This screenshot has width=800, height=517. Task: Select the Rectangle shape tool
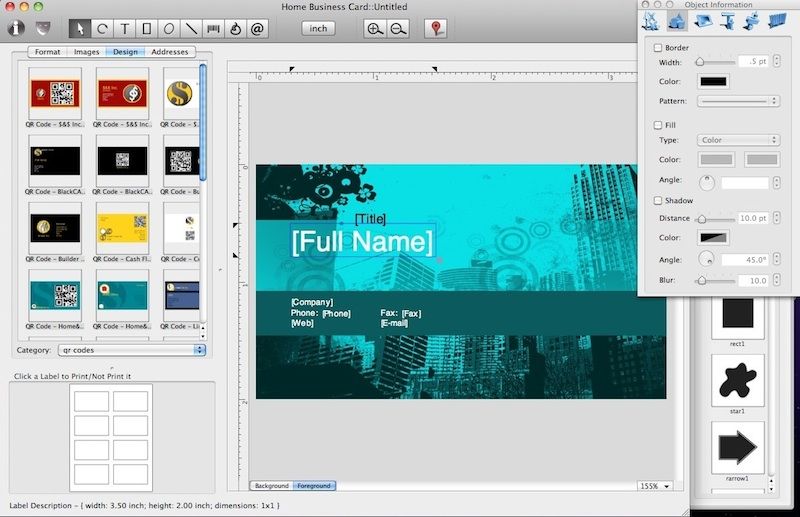coord(146,29)
